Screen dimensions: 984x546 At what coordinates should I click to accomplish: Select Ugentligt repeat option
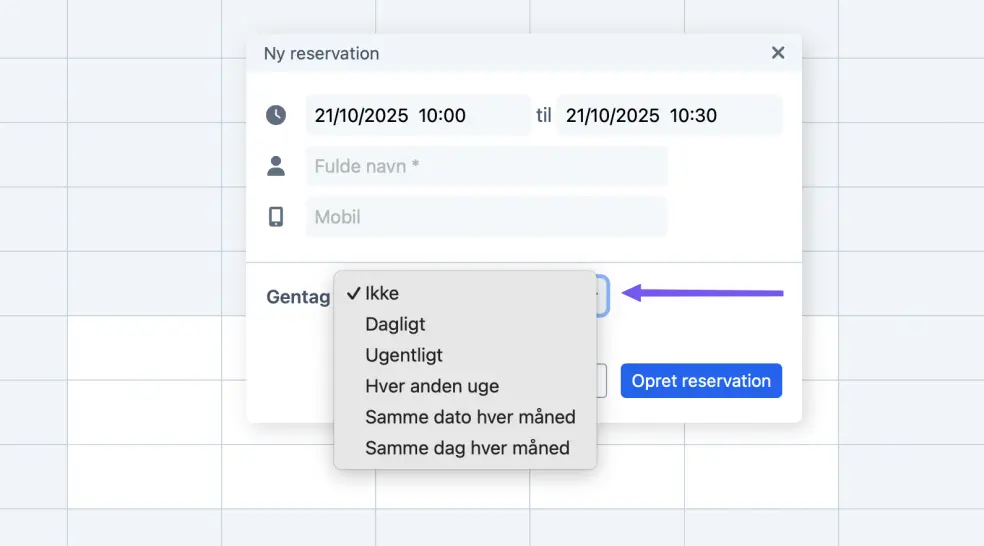coord(404,355)
